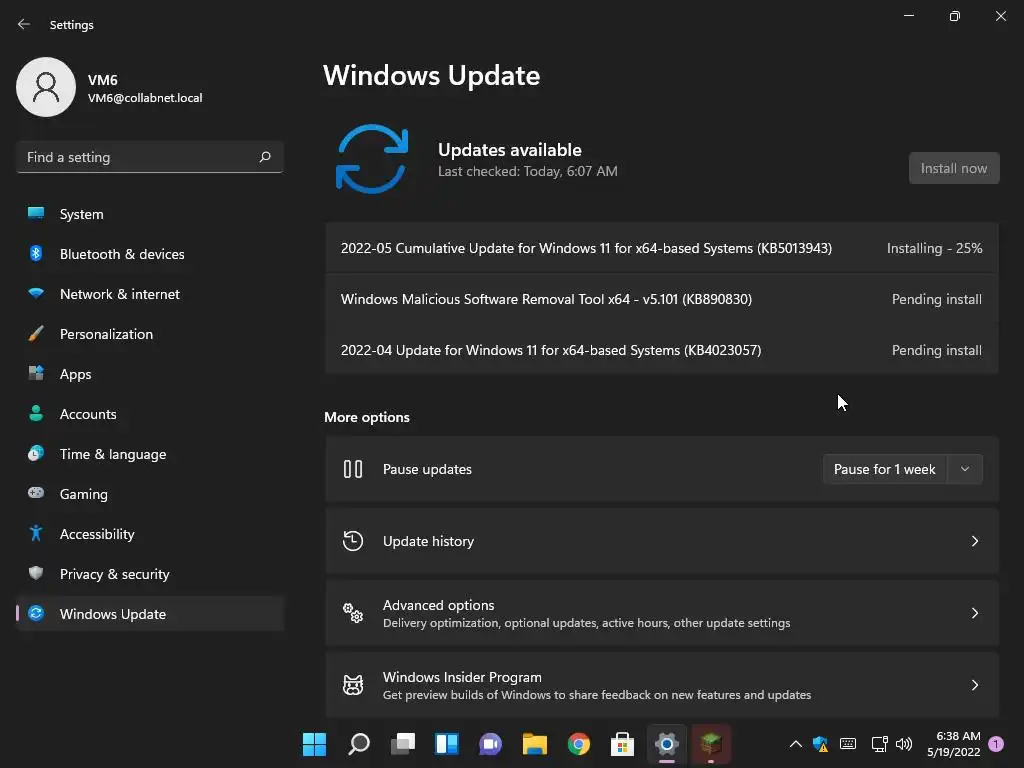Click the Time & language clock icon
1024x768 pixels.
36,453
